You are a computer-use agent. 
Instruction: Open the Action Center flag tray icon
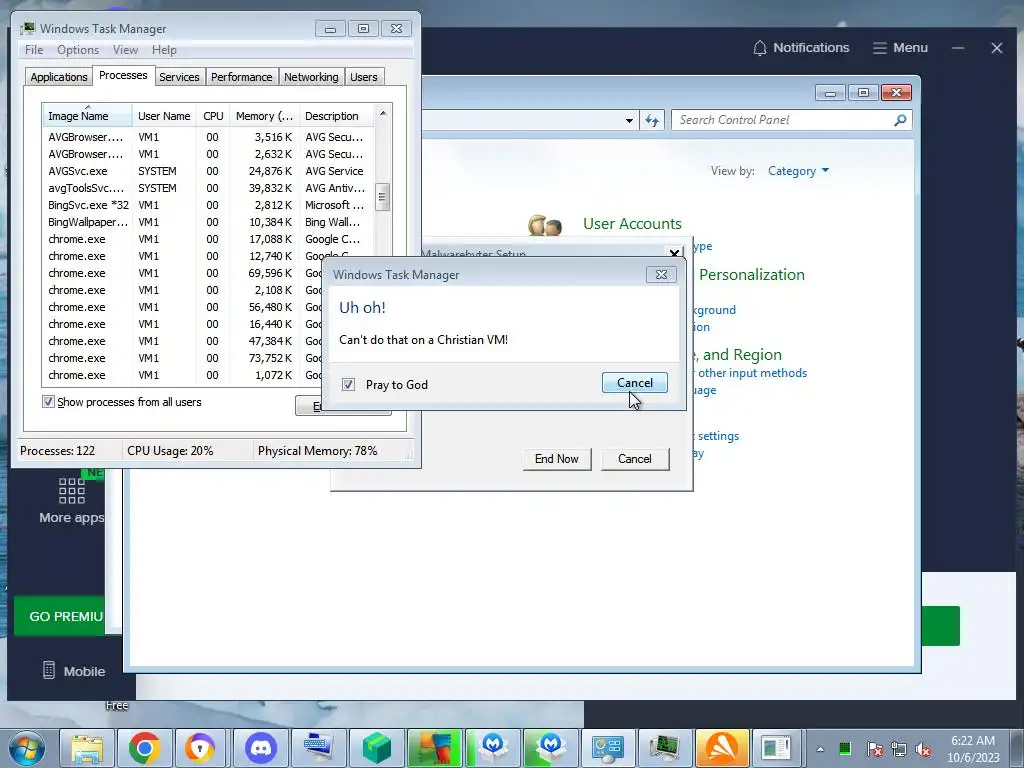pyautogui.click(x=875, y=748)
